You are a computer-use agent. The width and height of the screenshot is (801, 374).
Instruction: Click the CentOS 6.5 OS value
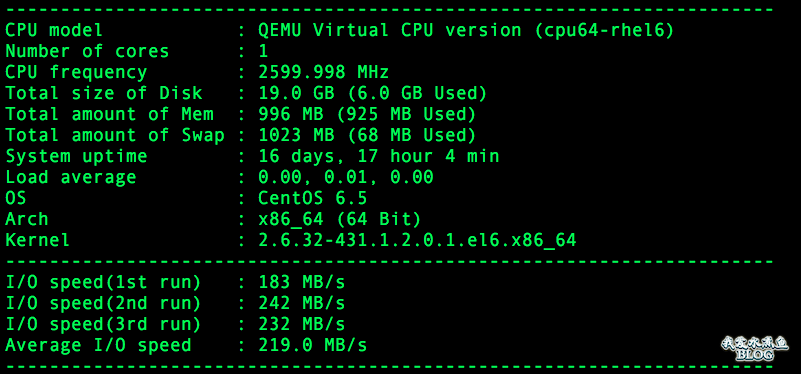313,198
